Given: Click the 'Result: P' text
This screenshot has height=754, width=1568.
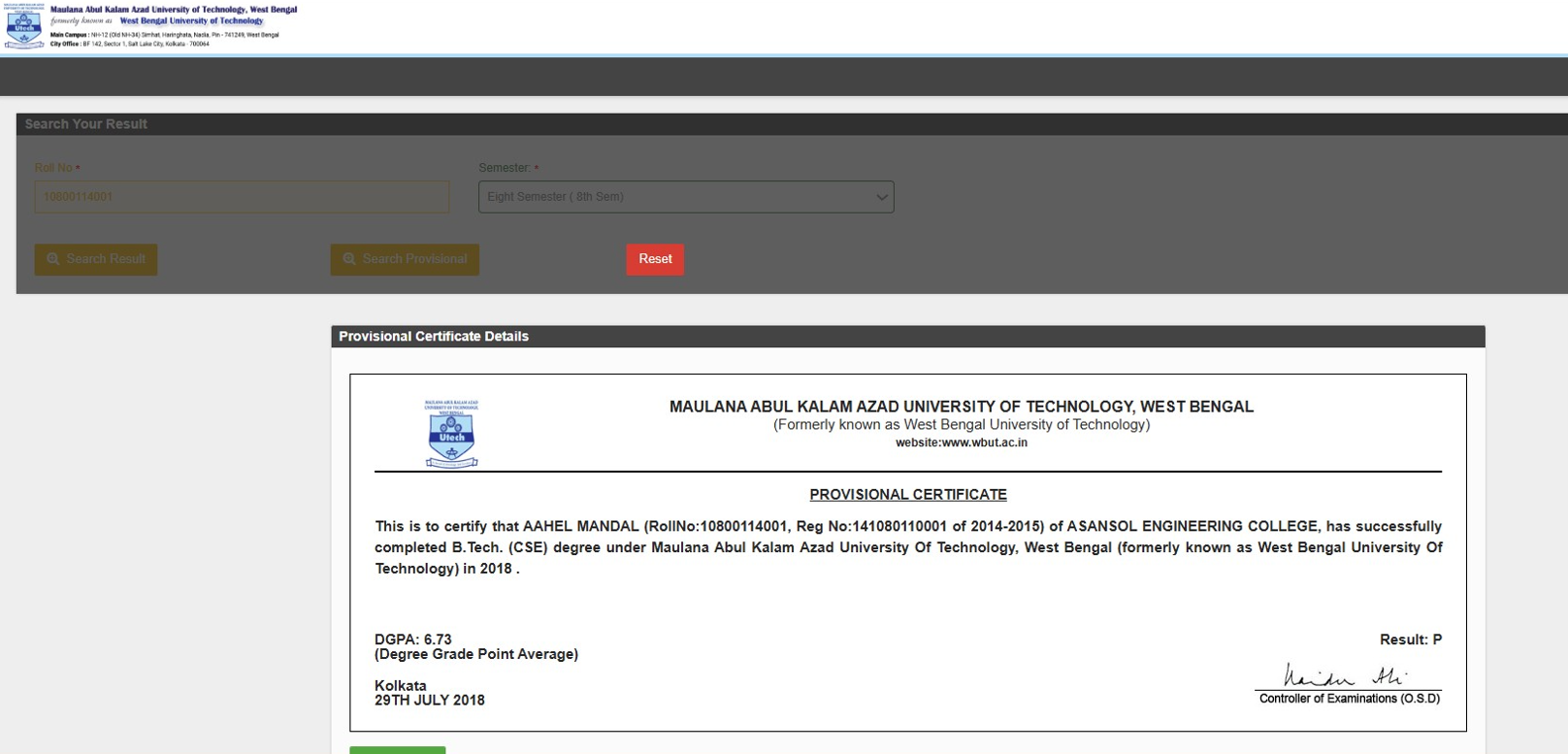Looking at the screenshot, I should (x=1411, y=639).
